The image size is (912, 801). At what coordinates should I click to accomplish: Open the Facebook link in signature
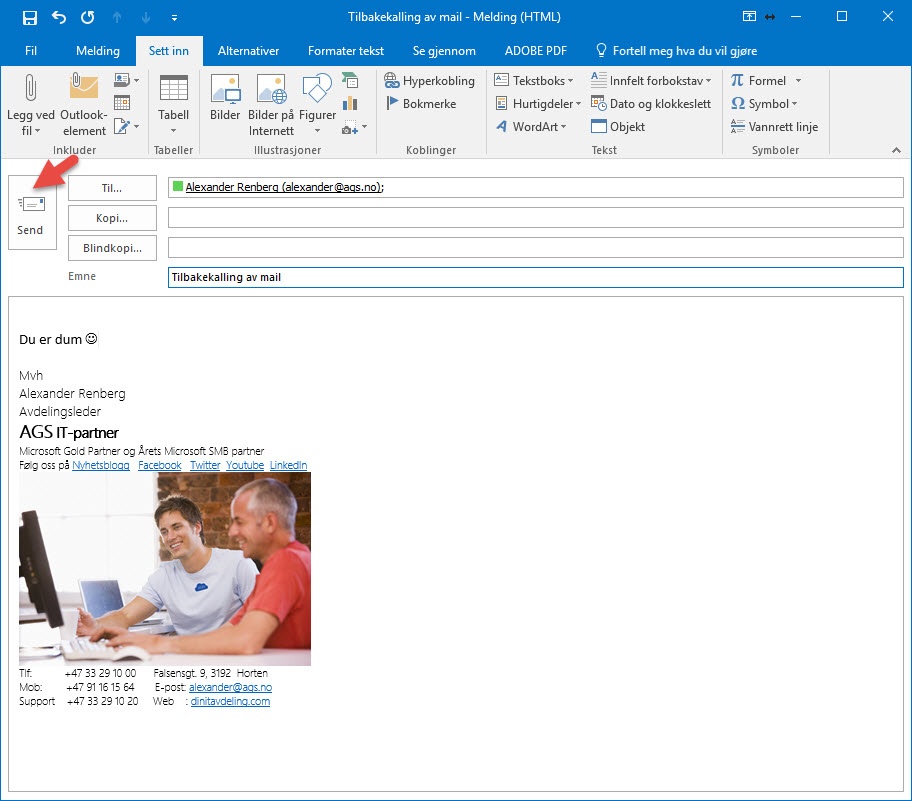tap(160, 465)
